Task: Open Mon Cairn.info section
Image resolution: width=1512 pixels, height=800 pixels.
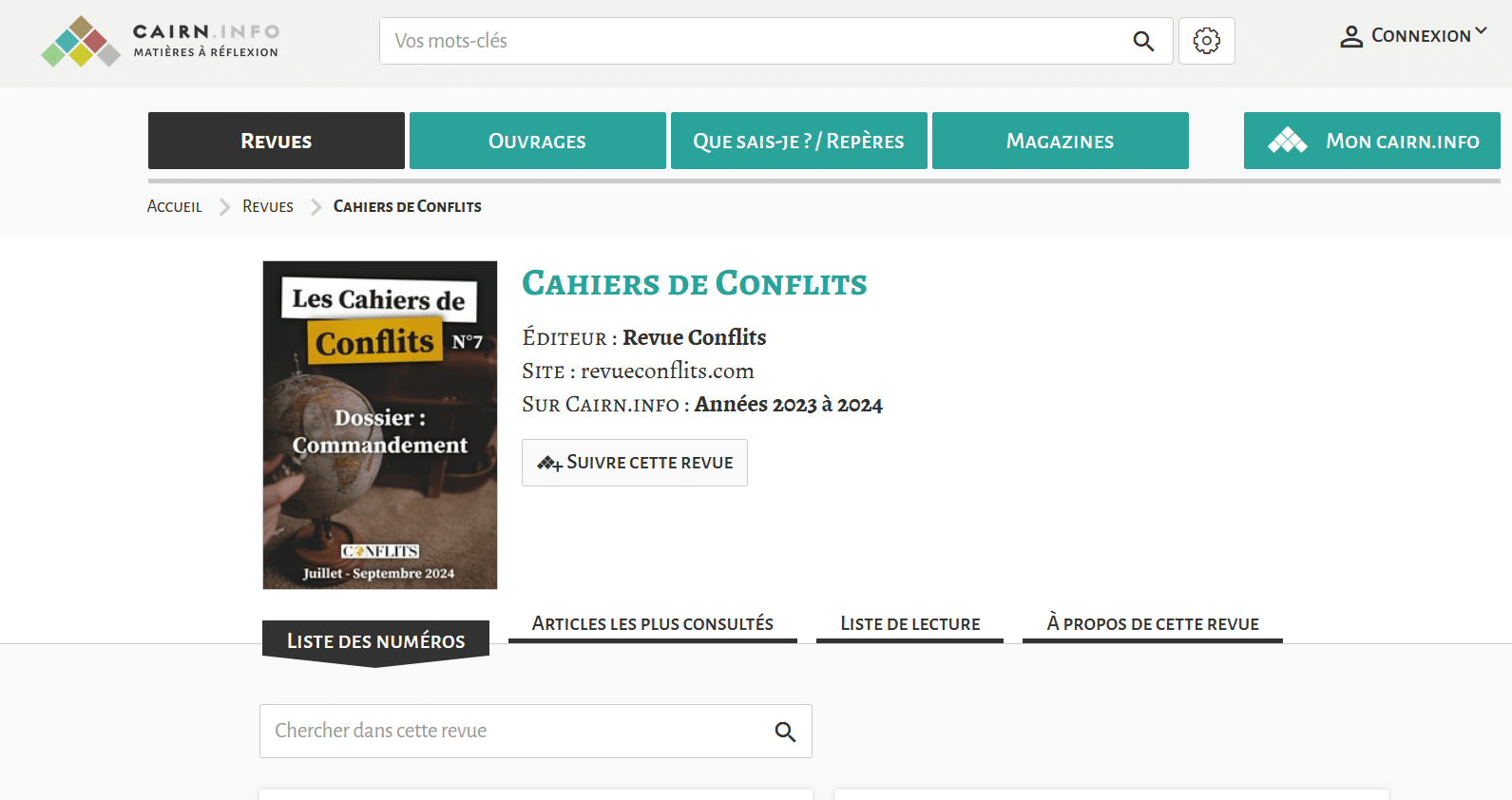Action: tap(1372, 141)
